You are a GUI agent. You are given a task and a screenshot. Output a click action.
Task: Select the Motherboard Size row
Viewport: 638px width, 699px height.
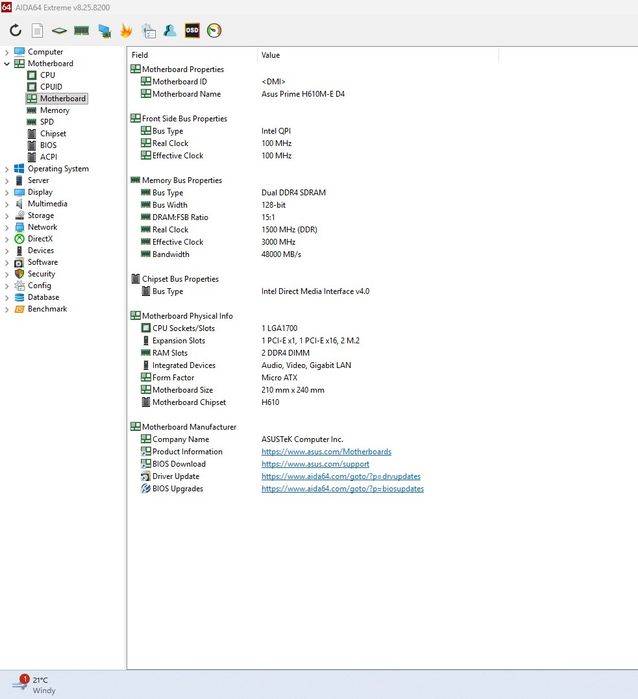[233, 390]
